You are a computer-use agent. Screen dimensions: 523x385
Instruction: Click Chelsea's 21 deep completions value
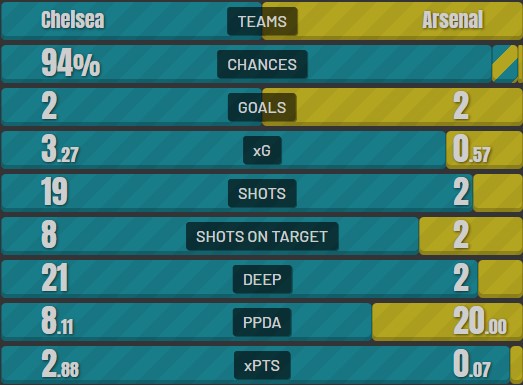55,278
